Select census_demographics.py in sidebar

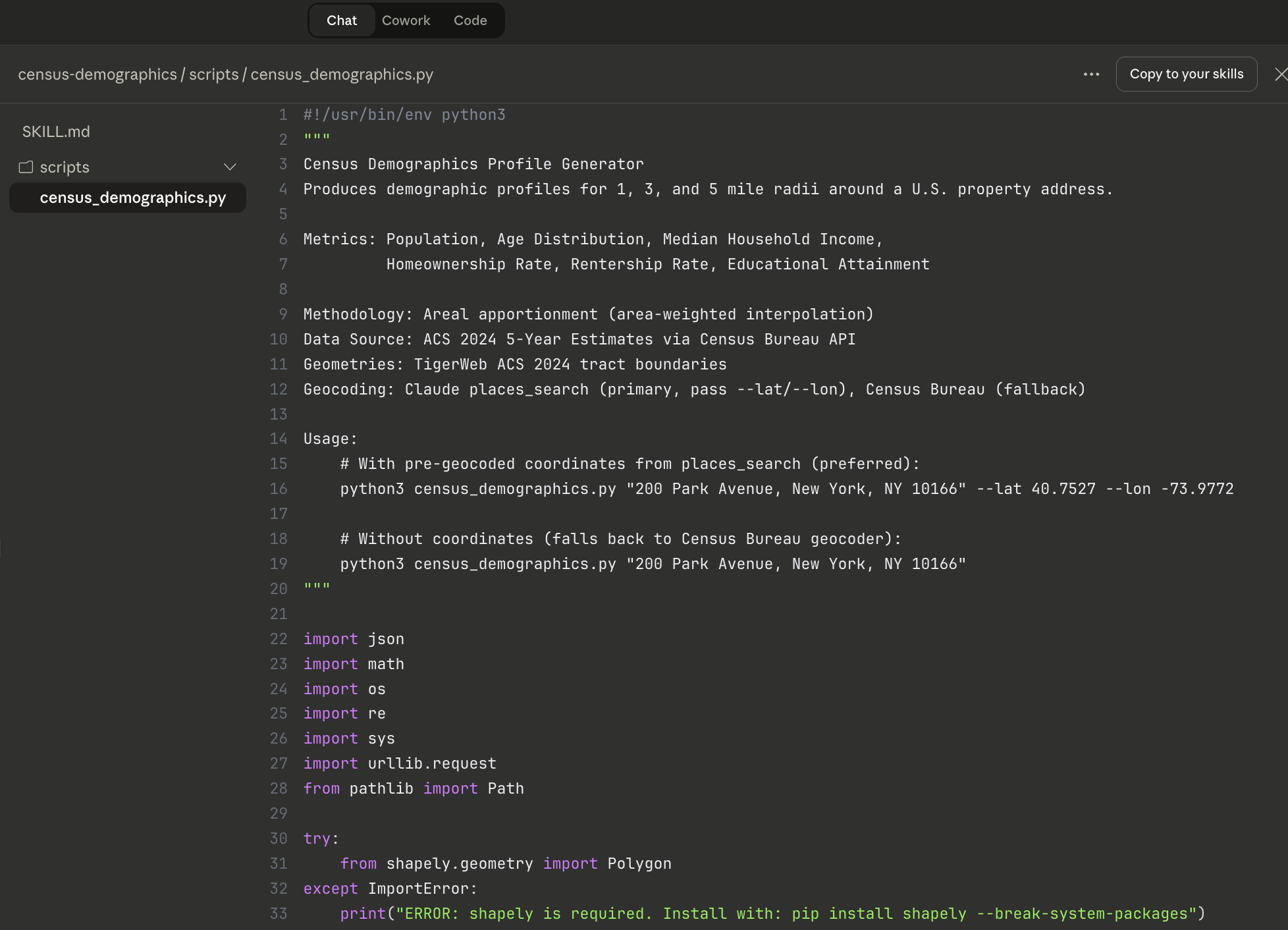click(132, 198)
